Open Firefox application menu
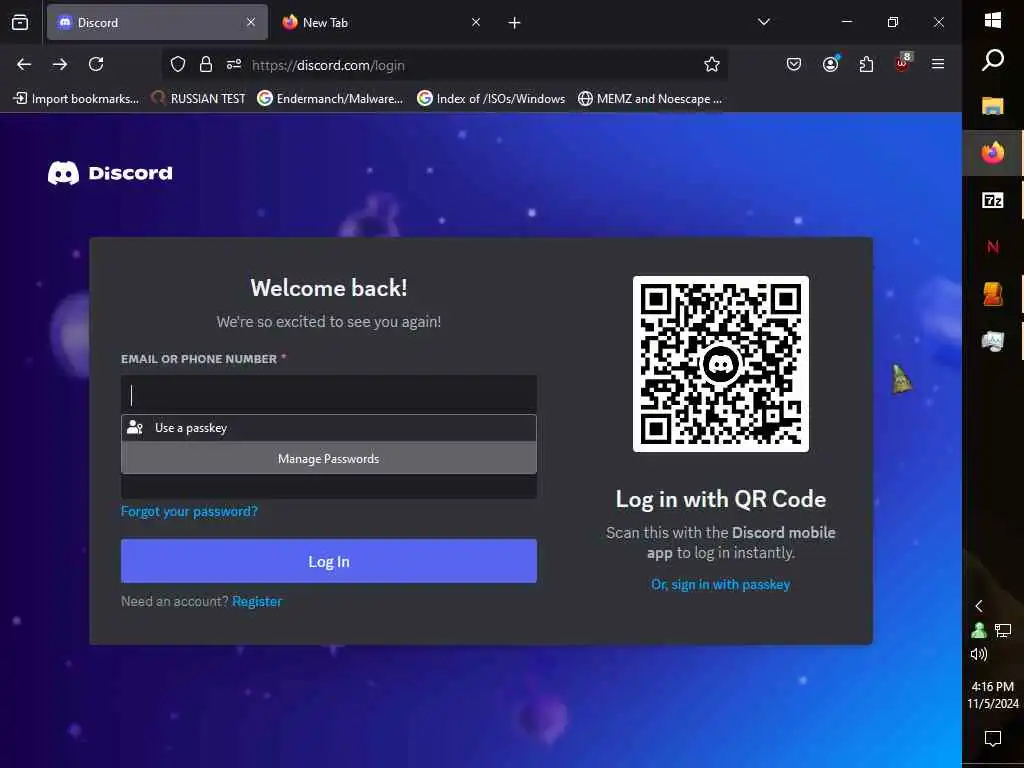The image size is (1024, 768). [938, 64]
